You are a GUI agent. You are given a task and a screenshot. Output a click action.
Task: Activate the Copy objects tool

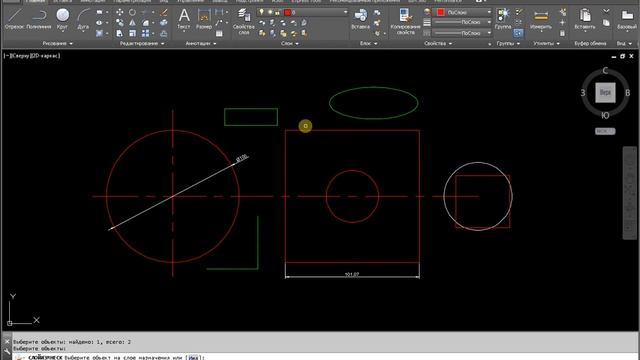(x=119, y=23)
